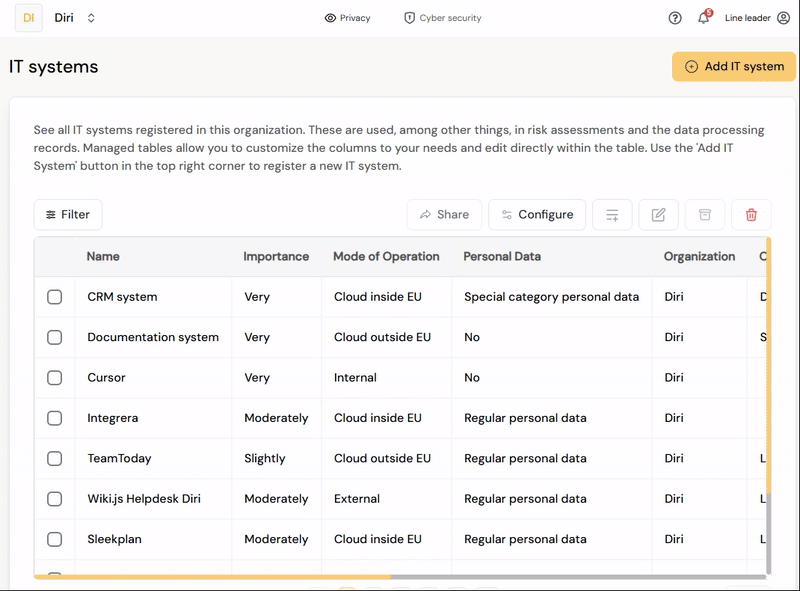Click the Filter sliders icon

51,215
